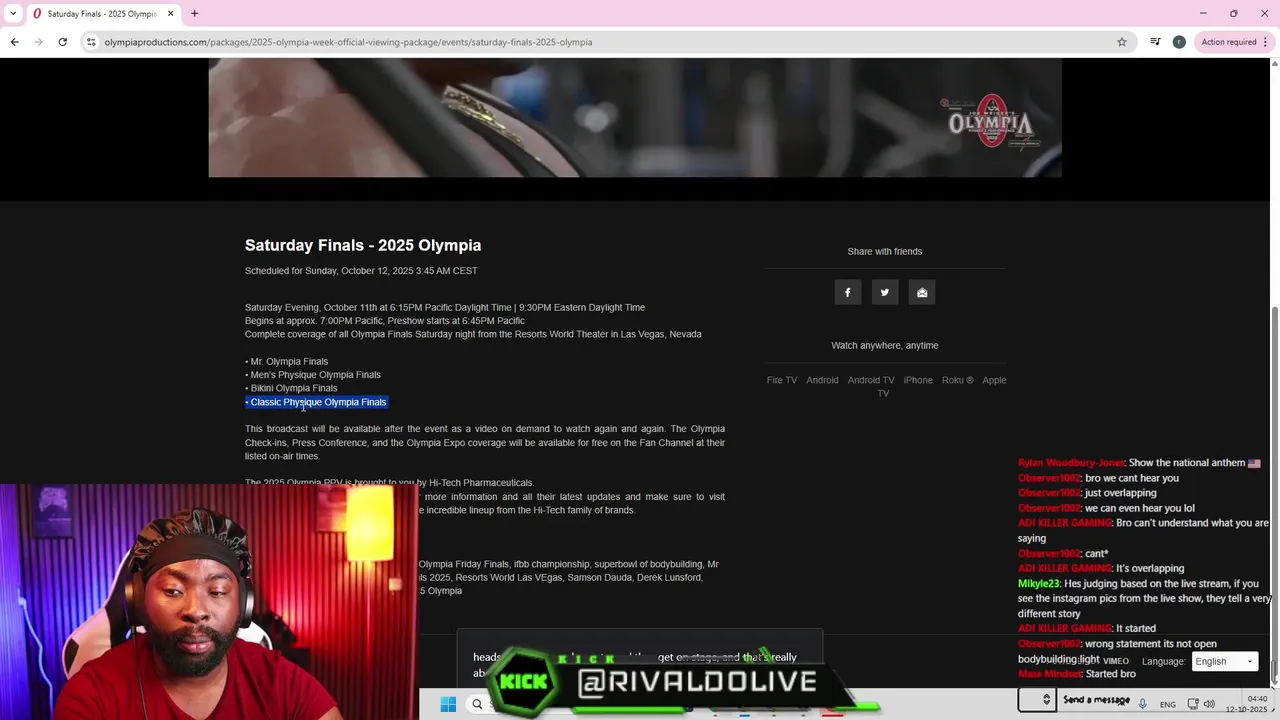Click the ENG language indicator
Image resolution: width=1280 pixels, height=720 pixels.
(1167, 704)
